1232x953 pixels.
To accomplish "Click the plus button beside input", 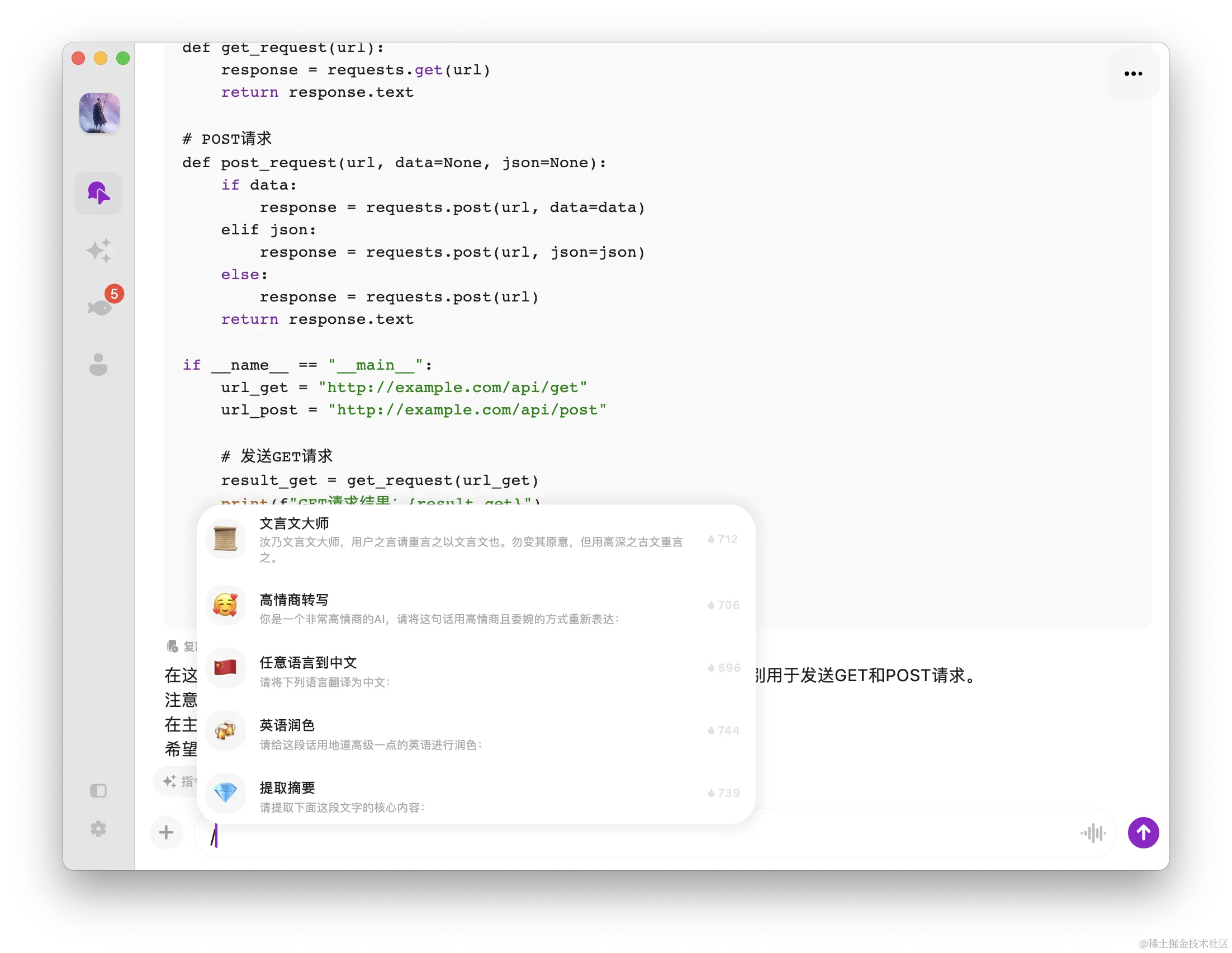I will [166, 832].
